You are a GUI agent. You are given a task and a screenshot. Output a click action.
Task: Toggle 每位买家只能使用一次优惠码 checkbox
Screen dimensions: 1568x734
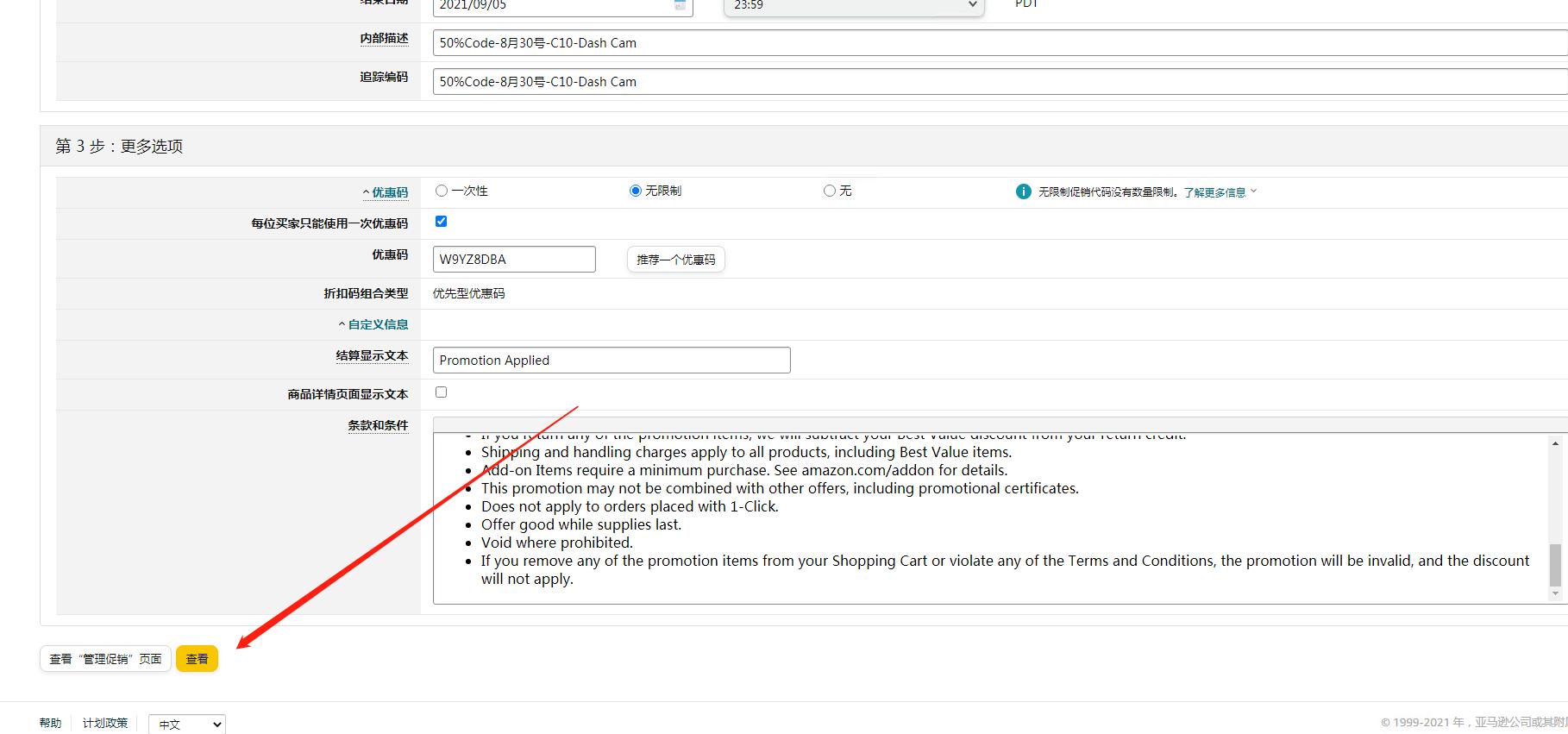[x=442, y=222]
